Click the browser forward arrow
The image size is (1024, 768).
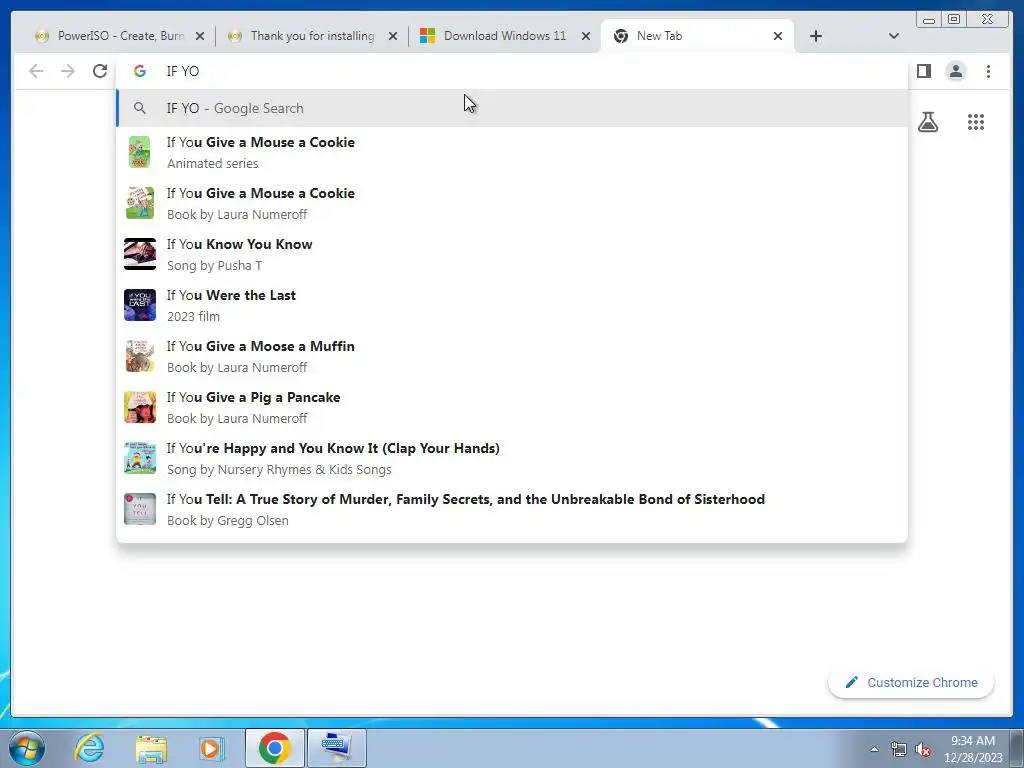[68, 71]
